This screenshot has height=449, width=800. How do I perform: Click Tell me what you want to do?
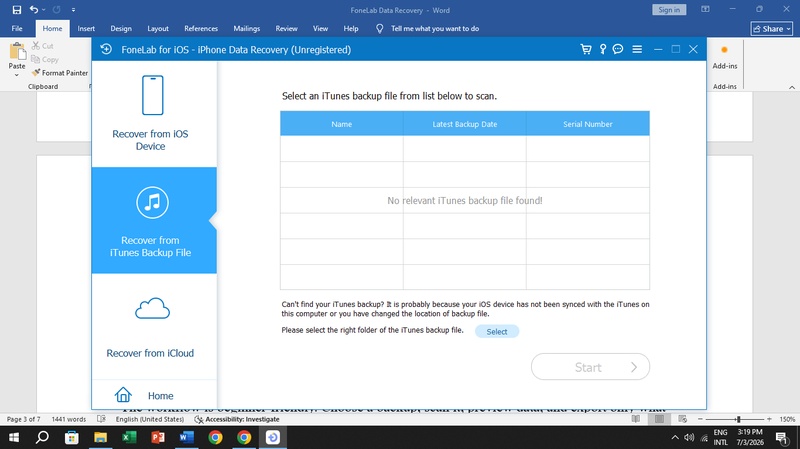(435, 29)
